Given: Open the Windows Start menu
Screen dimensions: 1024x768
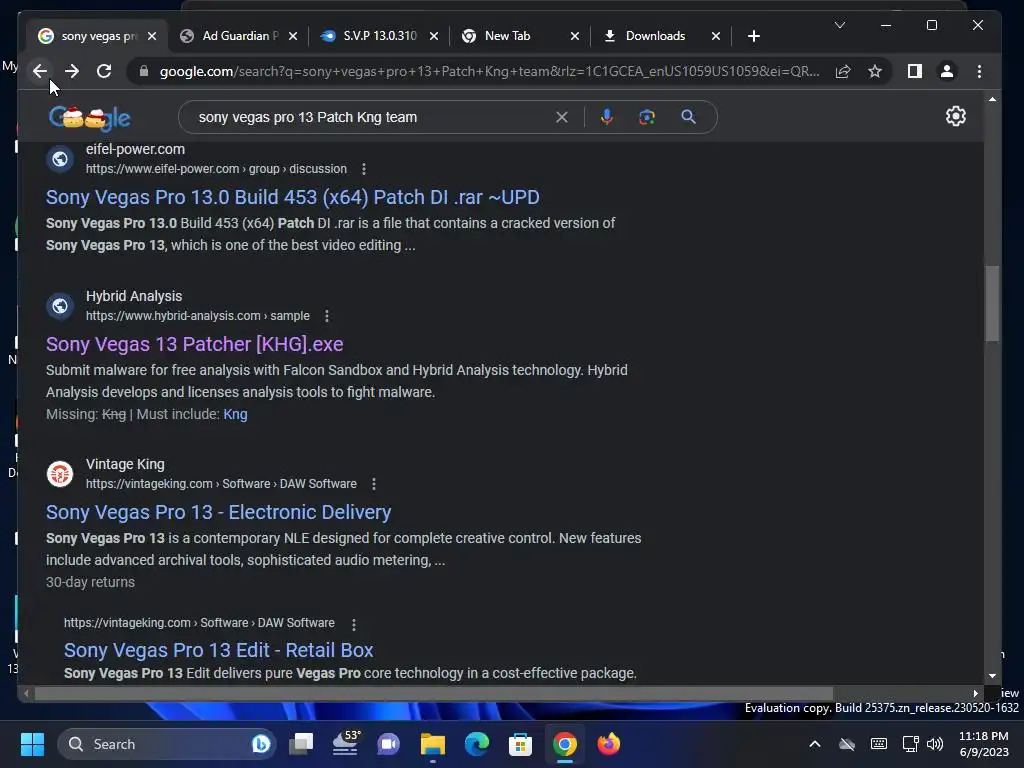Looking at the screenshot, I should (x=32, y=744).
